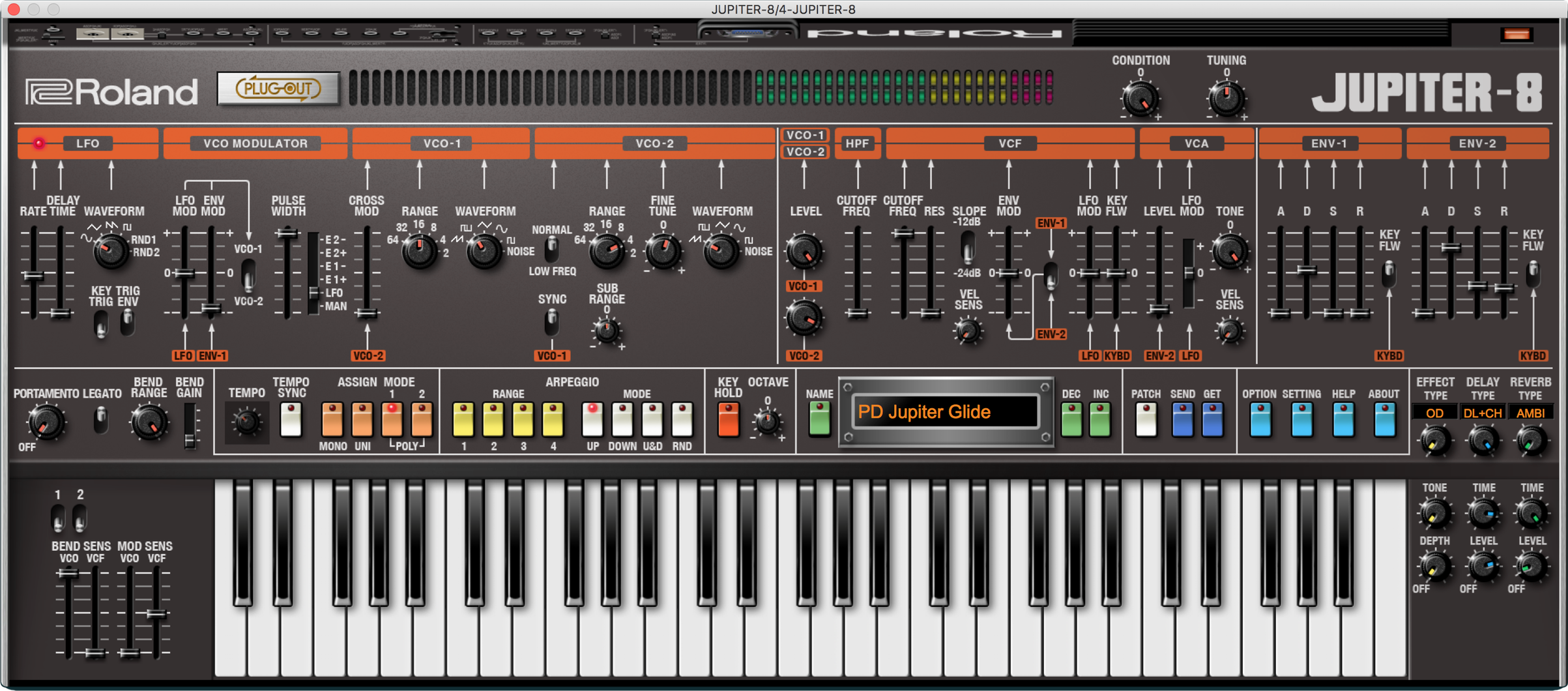Click the TUNING knob

click(1226, 98)
